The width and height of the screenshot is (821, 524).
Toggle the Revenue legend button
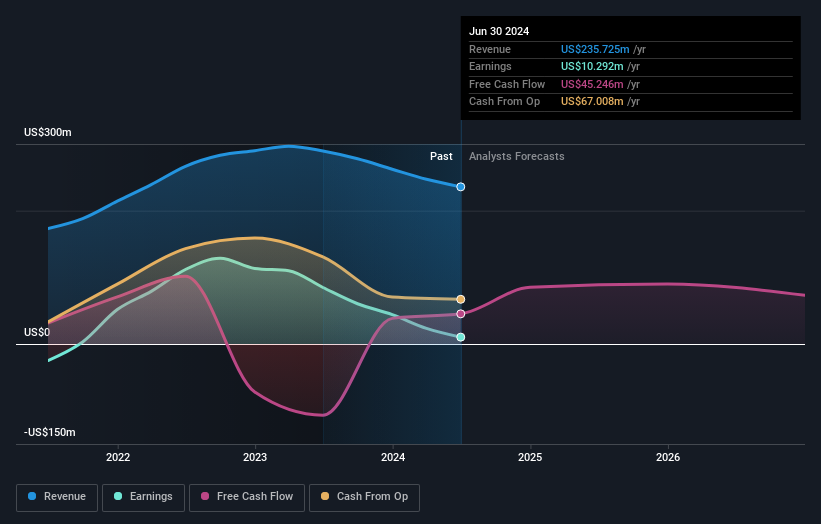[57, 497]
